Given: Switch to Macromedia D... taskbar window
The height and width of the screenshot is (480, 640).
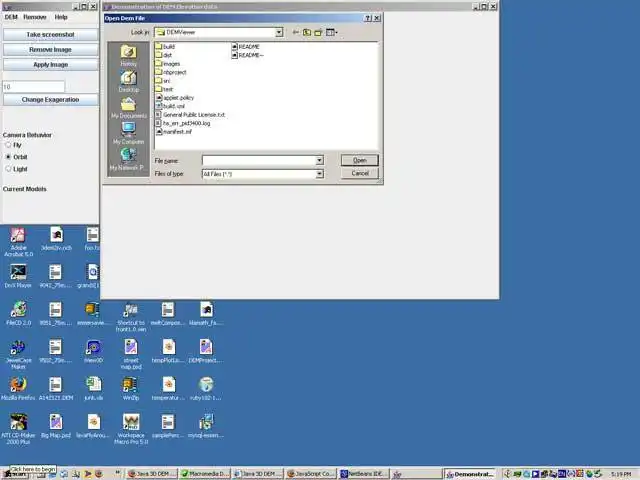Looking at the screenshot, I should tap(204, 474).
